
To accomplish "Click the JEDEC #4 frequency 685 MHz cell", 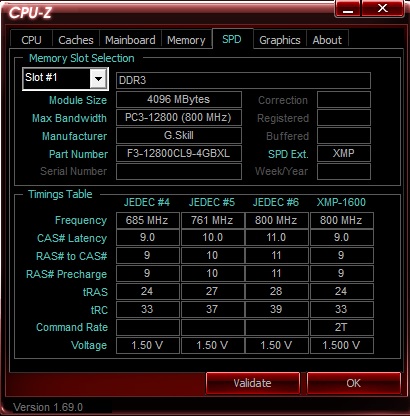I will (x=147, y=220).
